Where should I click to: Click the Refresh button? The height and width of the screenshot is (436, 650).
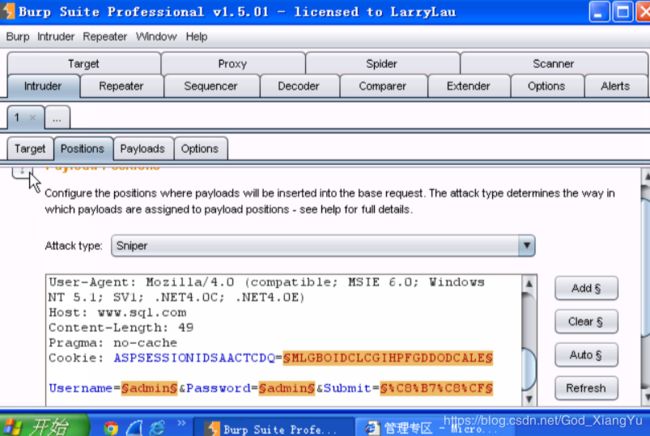[x=586, y=388]
